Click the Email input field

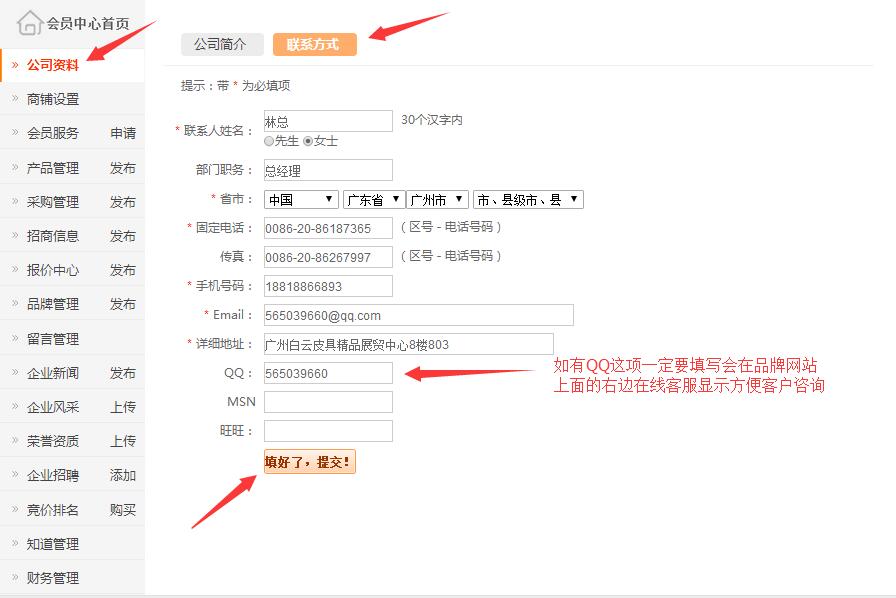click(x=418, y=315)
